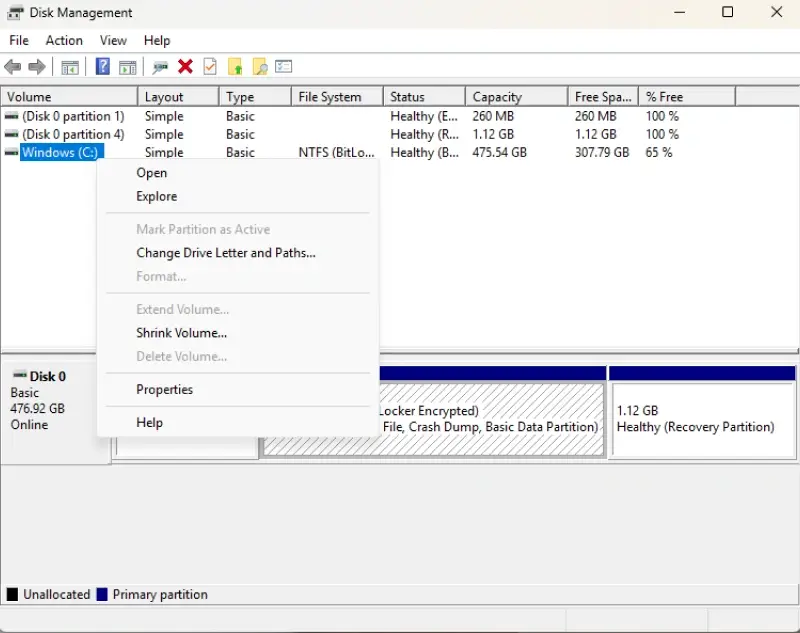
Task: Click the Healthy (B... status cell
Action: 424,152
